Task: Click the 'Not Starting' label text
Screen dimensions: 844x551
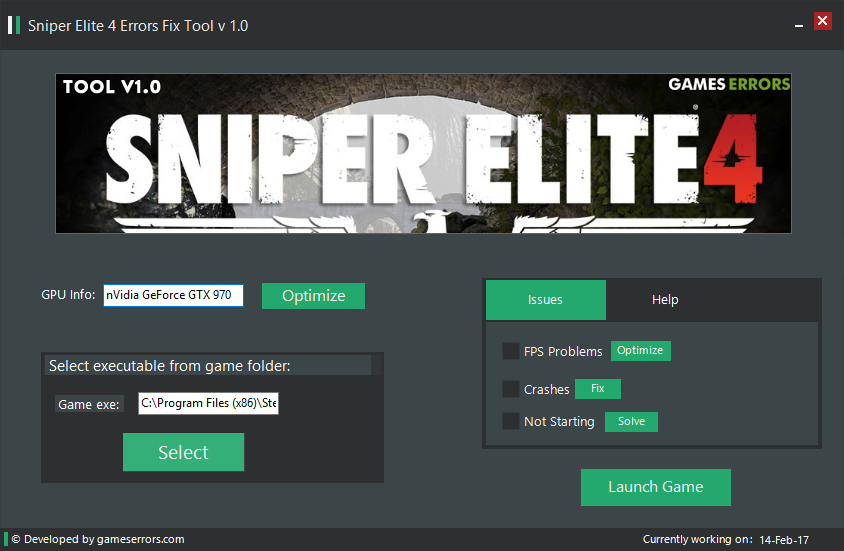Action: [x=559, y=422]
